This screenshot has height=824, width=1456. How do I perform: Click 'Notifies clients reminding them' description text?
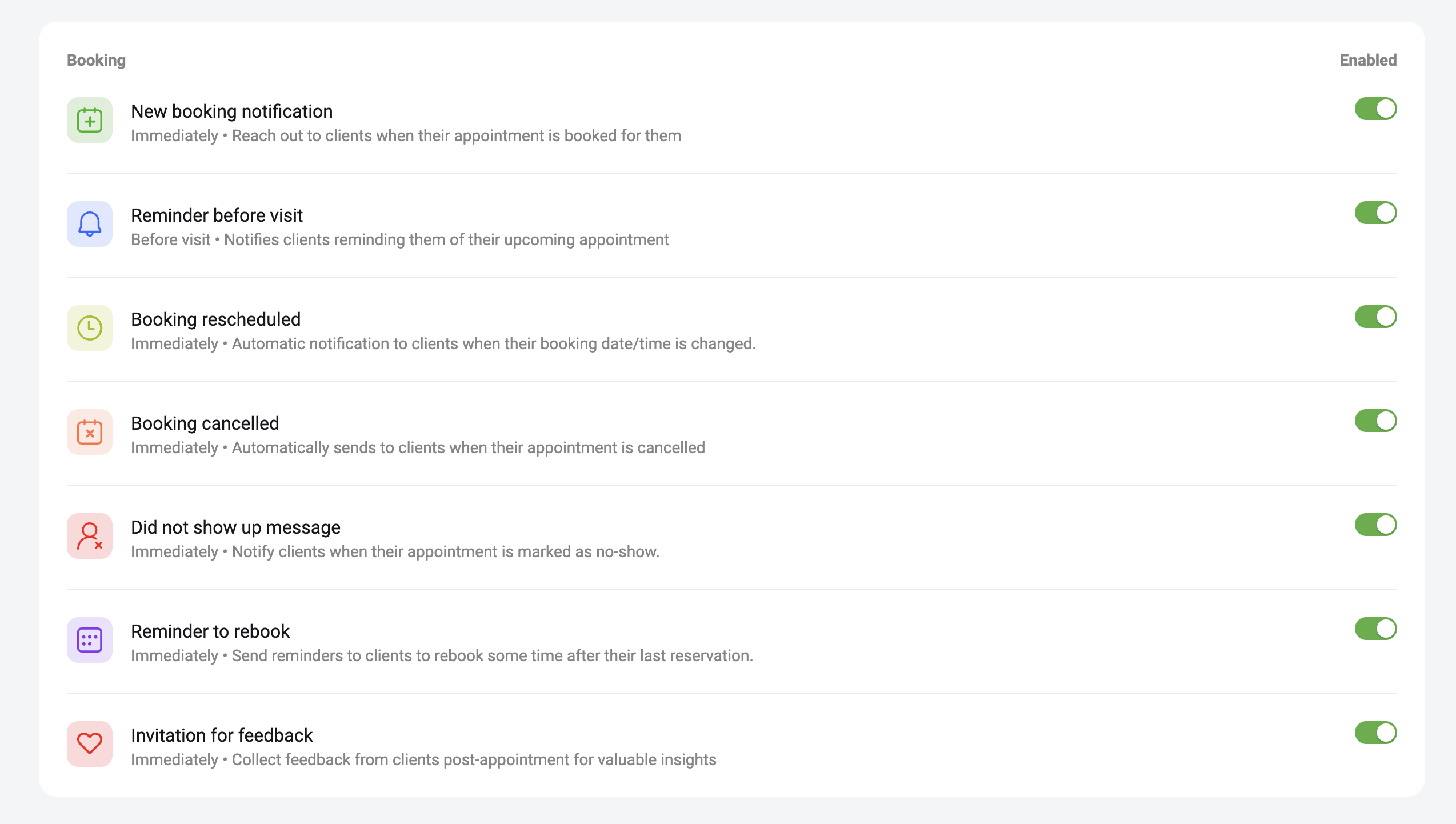(446, 240)
